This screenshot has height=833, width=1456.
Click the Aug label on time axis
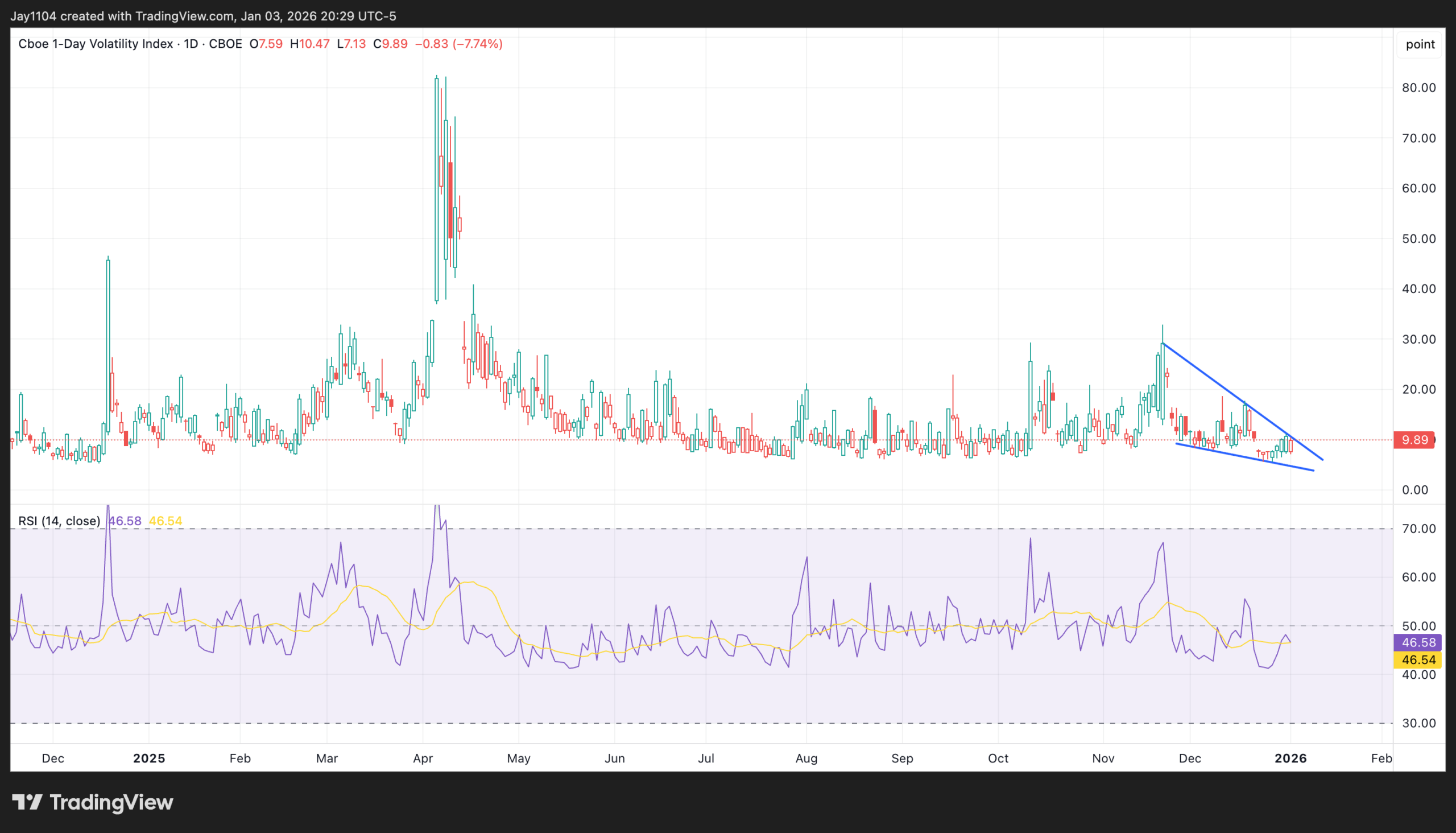tap(806, 758)
